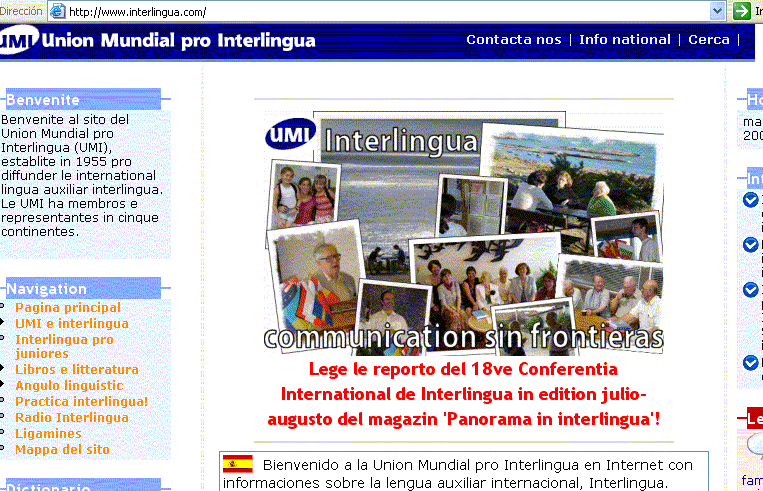Click the Navigation section heading
Screen dimensions: 763x491
tap(83, 288)
